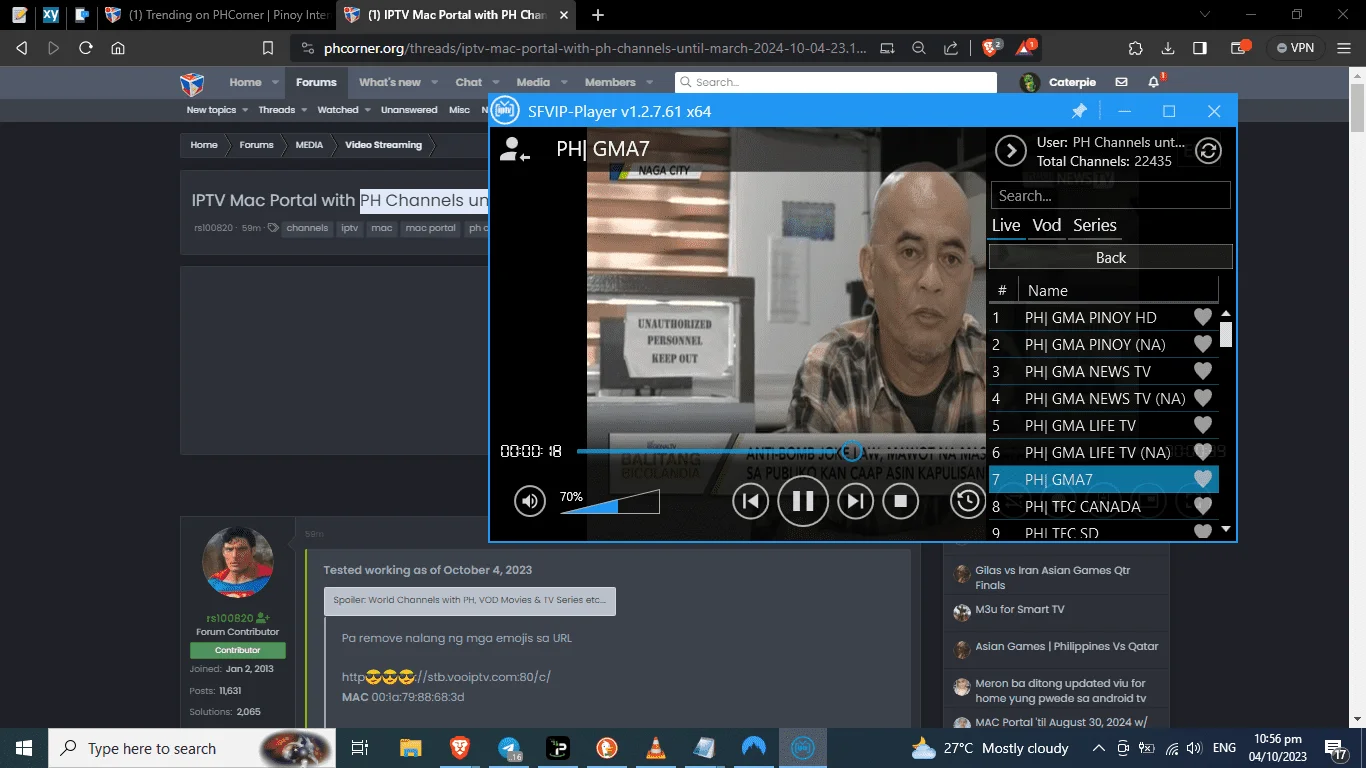Favorite PH| GMA PINOY (NA) channel
Image resolution: width=1366 pixels, height=768 pixels.
1203,344
